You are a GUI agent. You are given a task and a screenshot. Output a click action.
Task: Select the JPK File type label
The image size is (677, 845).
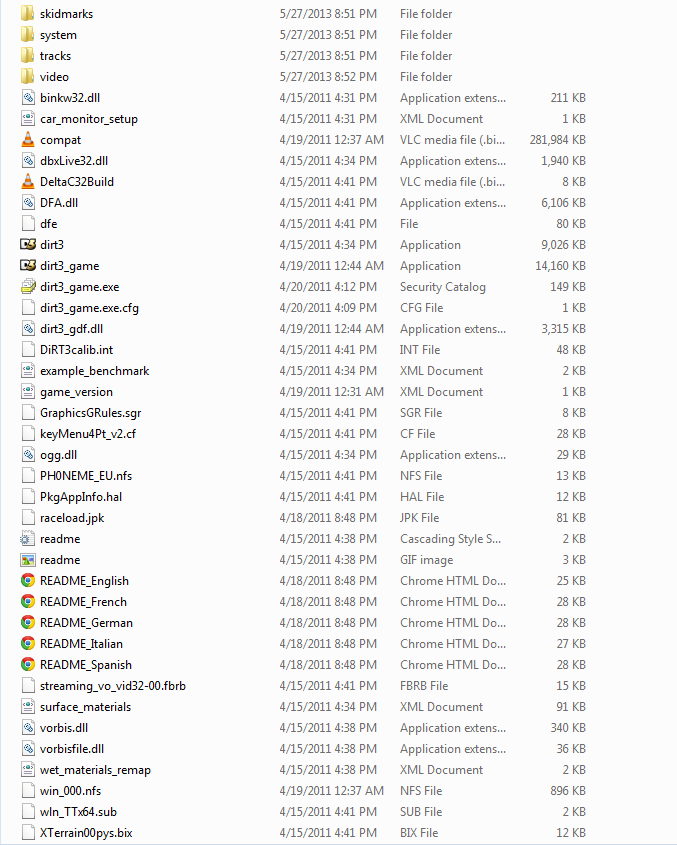pos(419,518)
